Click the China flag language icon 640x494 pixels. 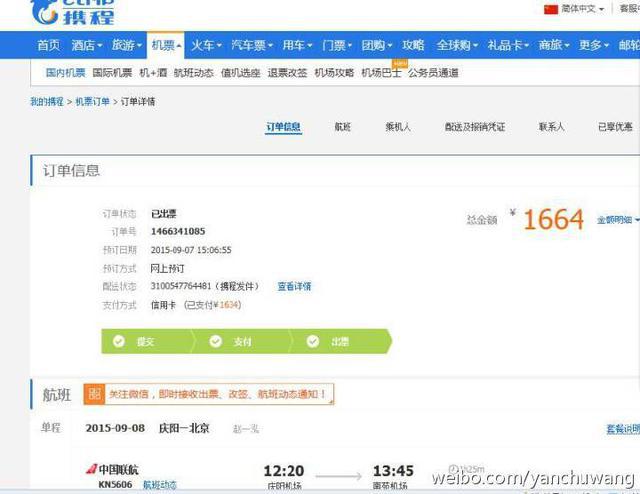click(551, 9)
